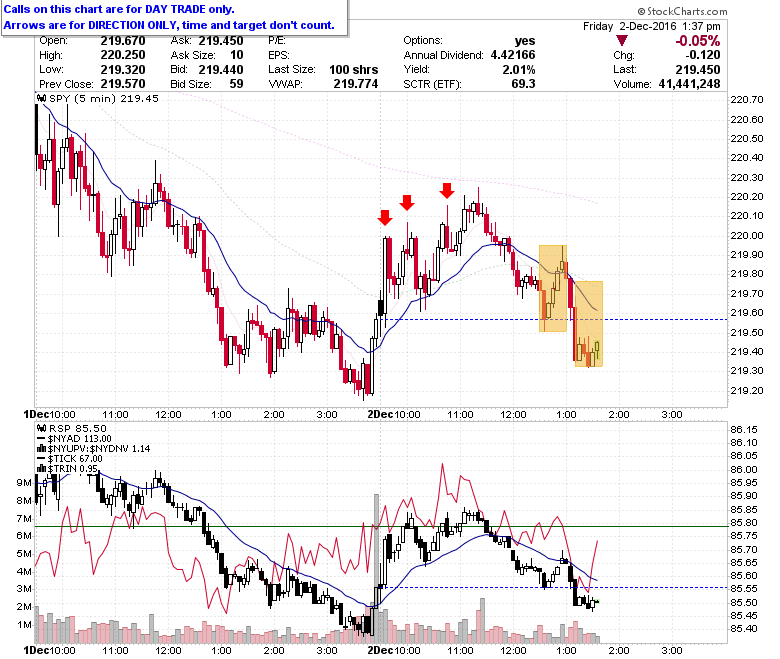This screenshot has height=659, width=780.
Task: Click the 1M volume axis label
Action: click(24, 625)
